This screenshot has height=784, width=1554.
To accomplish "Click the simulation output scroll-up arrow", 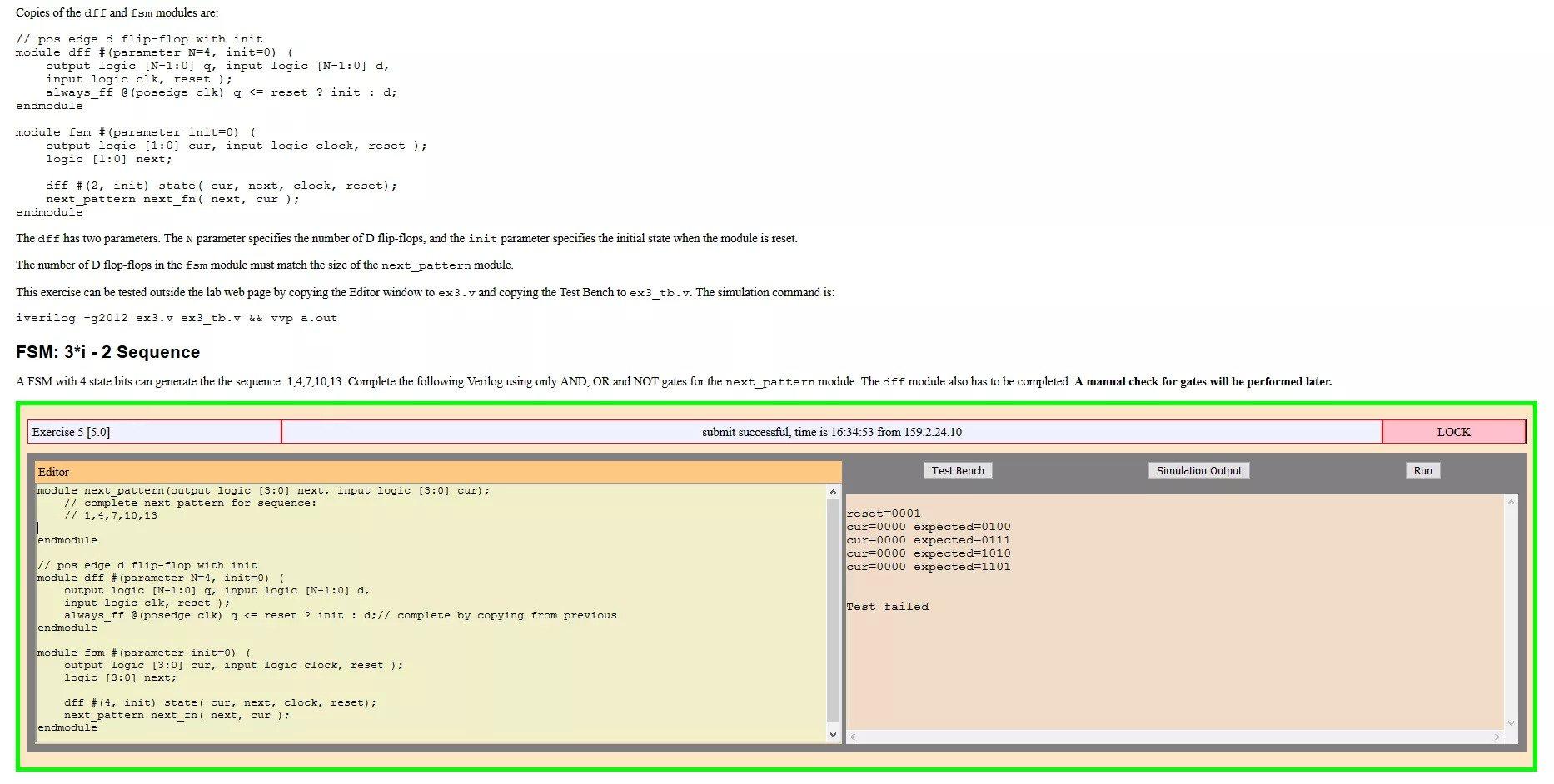I will pos(1511,502).
